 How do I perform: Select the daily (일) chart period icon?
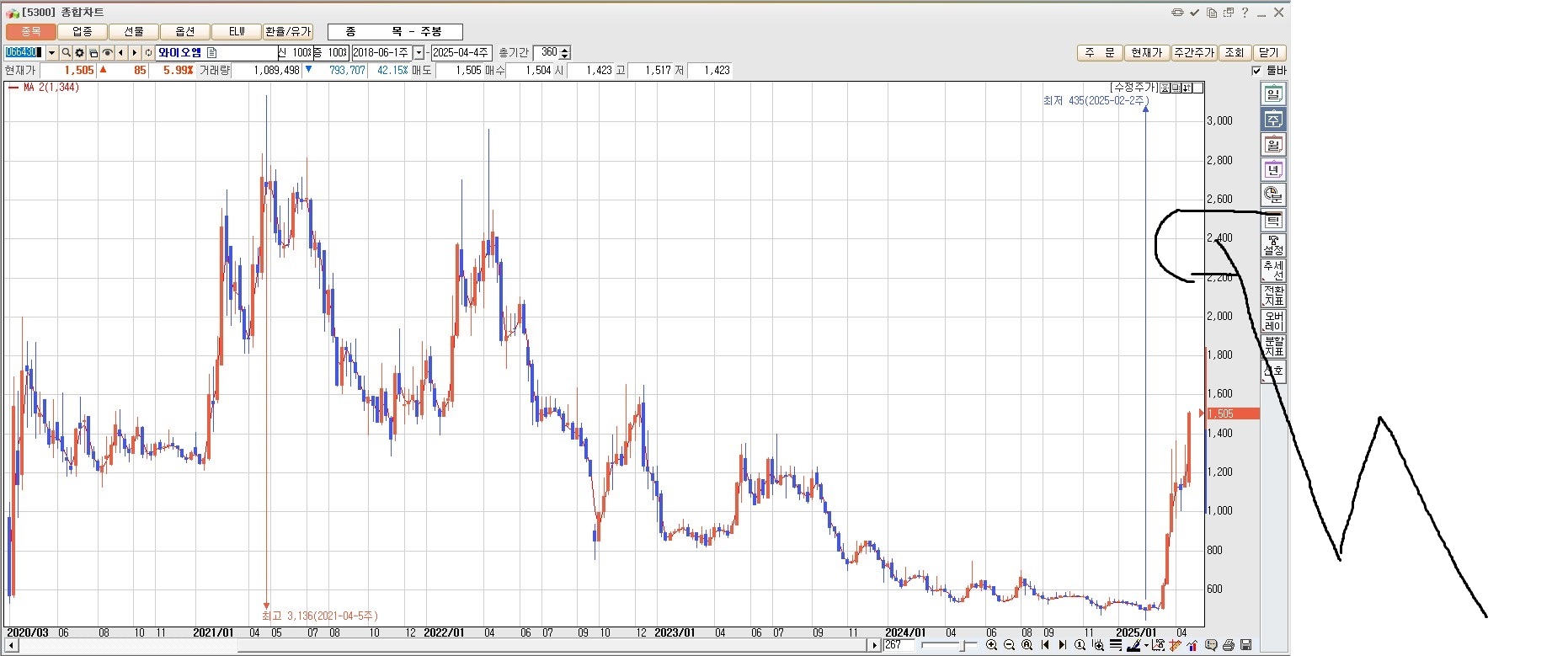[x=1272, y=94]
